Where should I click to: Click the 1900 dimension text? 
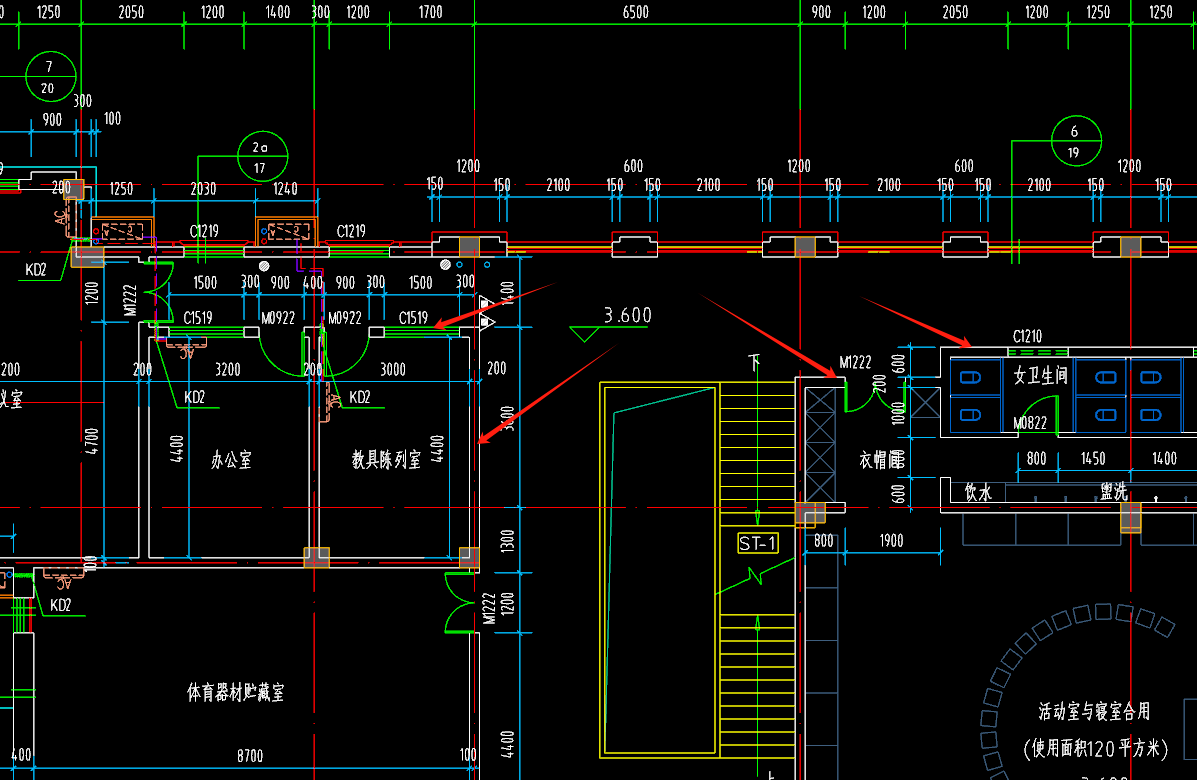[891, 540]
